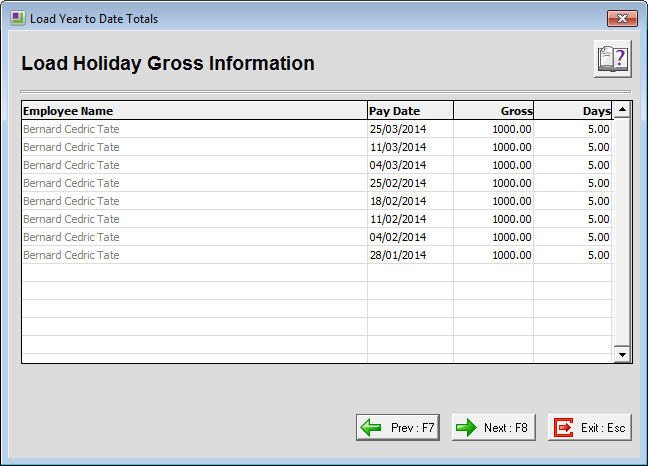Proceed with Next : F8 button

tap(493, 427)
